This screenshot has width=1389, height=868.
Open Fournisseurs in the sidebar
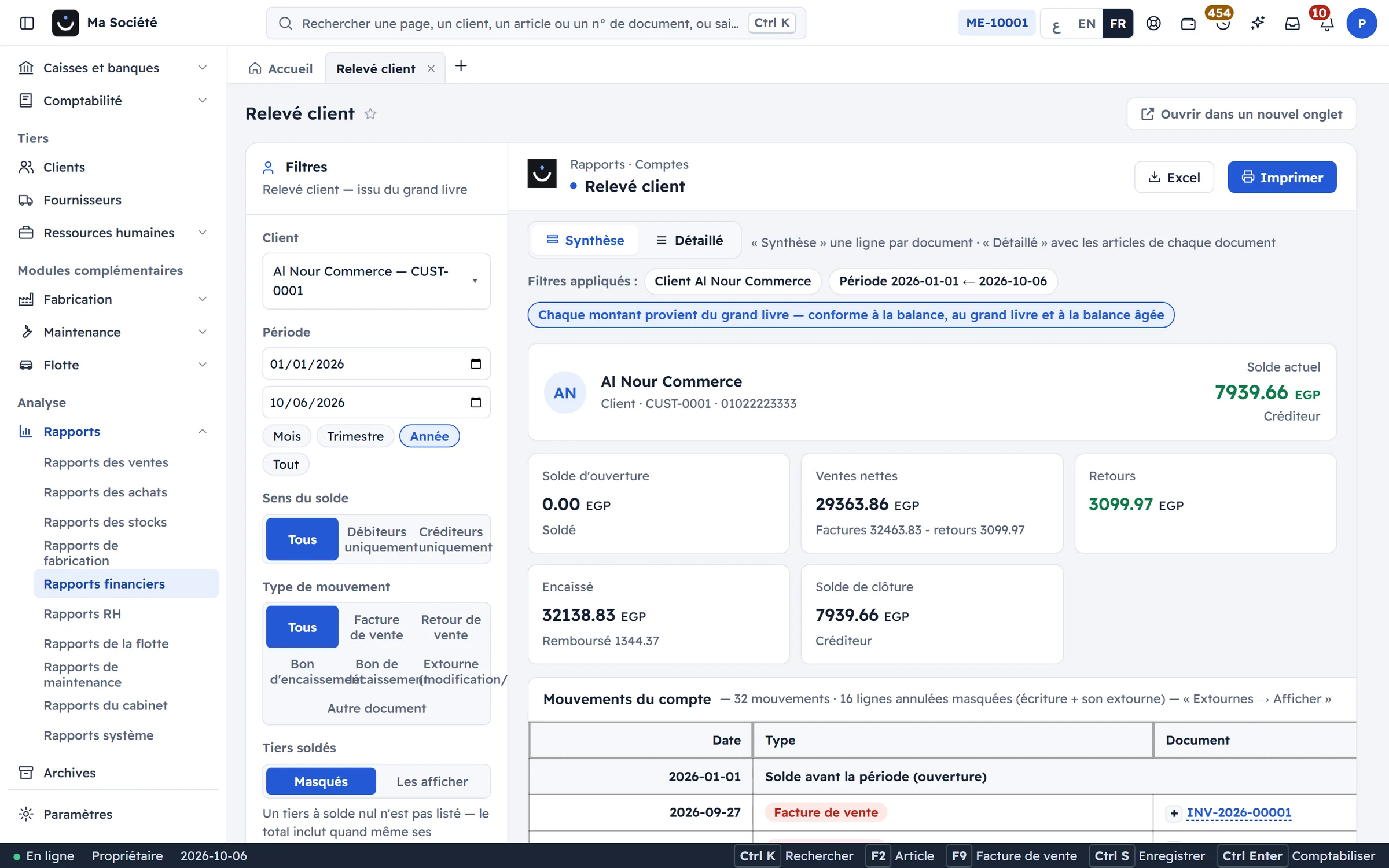[x=82, y=200]
